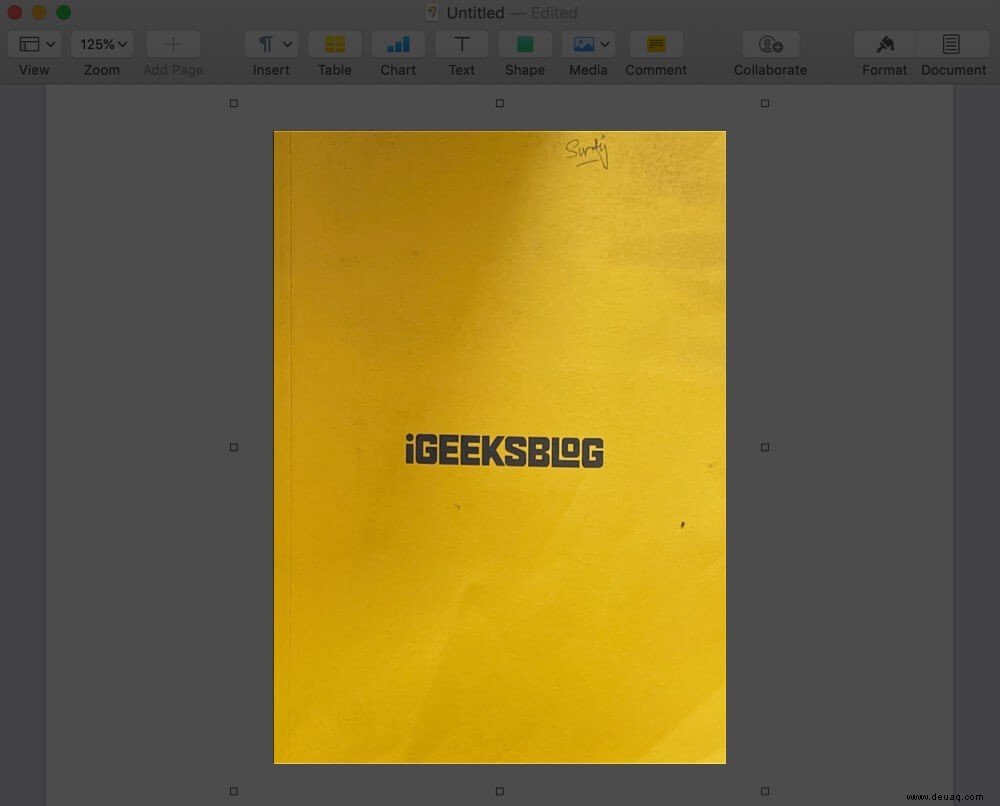Click the document icon beside Untitled
This screenshot has height=806, width=1000.
pos(432,13)
